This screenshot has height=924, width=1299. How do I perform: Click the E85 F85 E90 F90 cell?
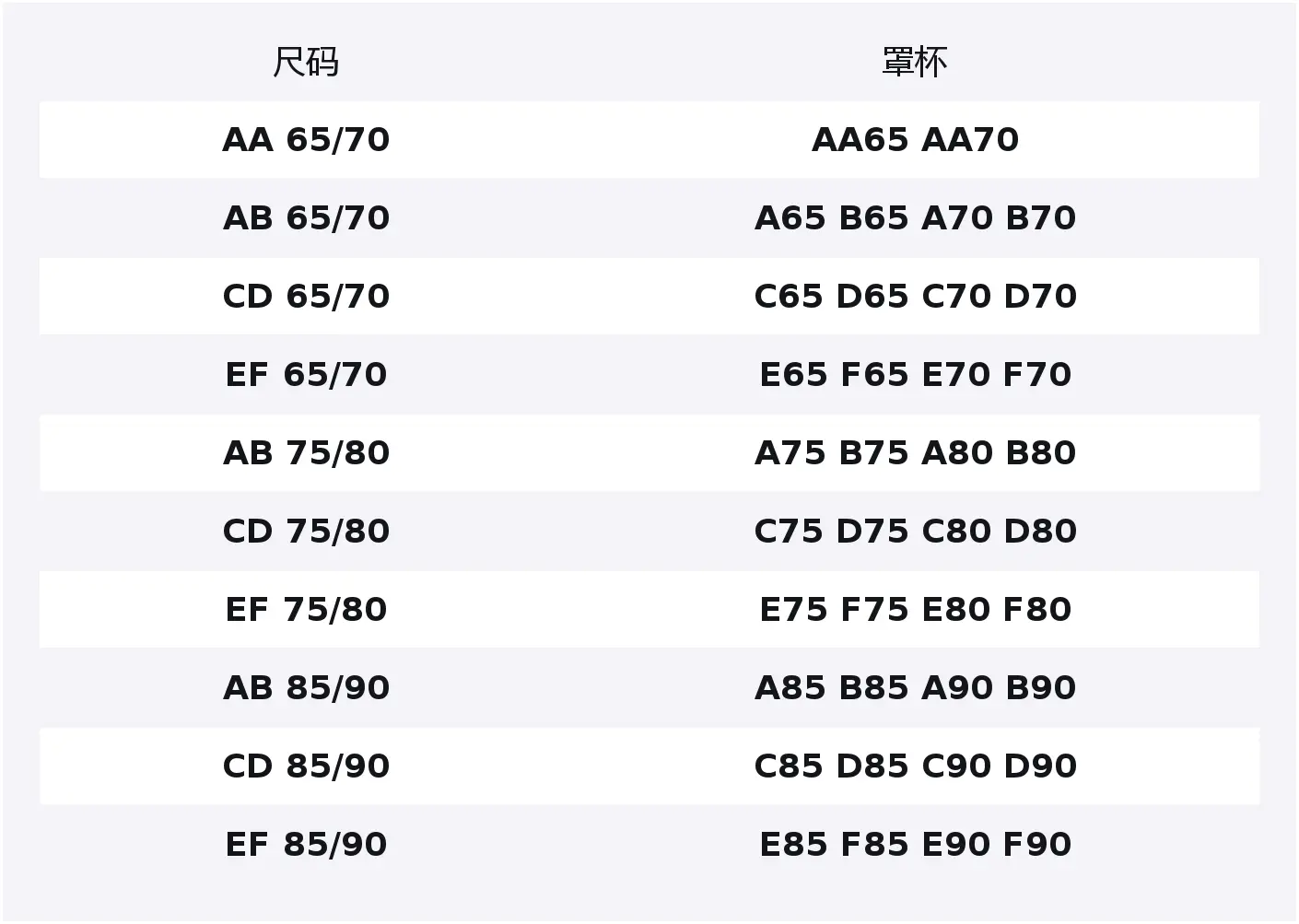(915, 845)
